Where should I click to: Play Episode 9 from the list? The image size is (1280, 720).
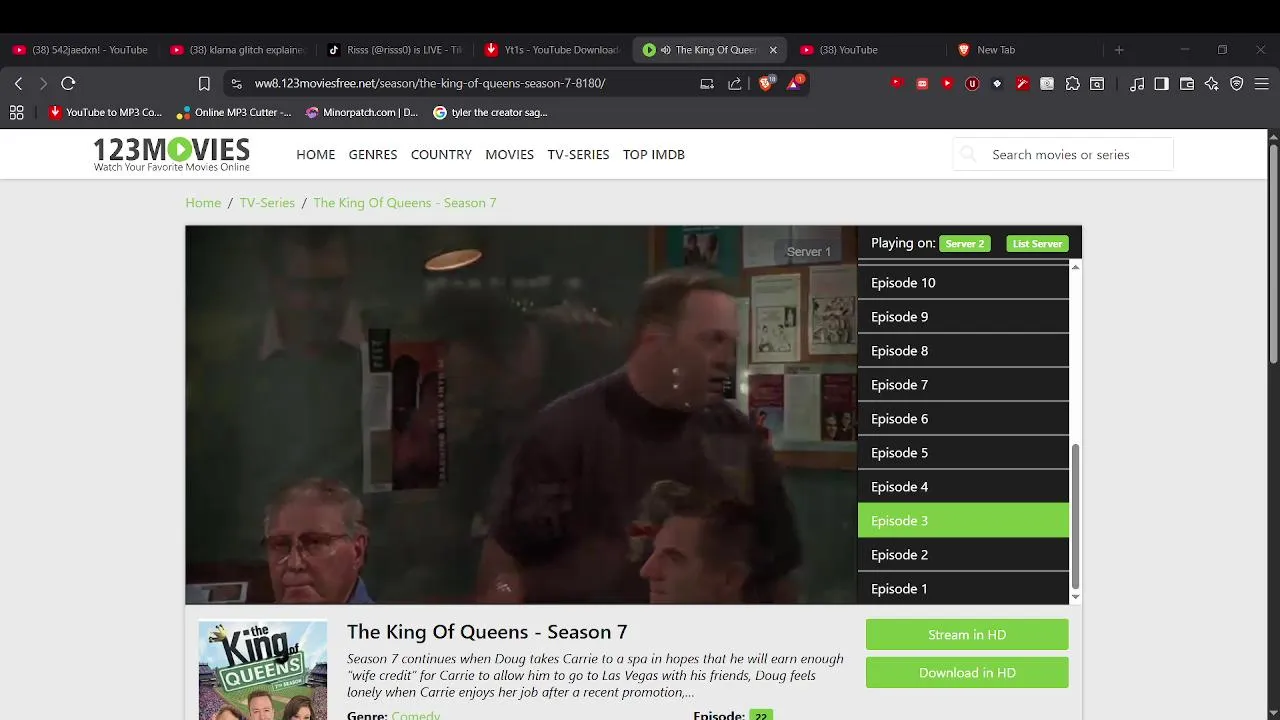pos(963,317)
